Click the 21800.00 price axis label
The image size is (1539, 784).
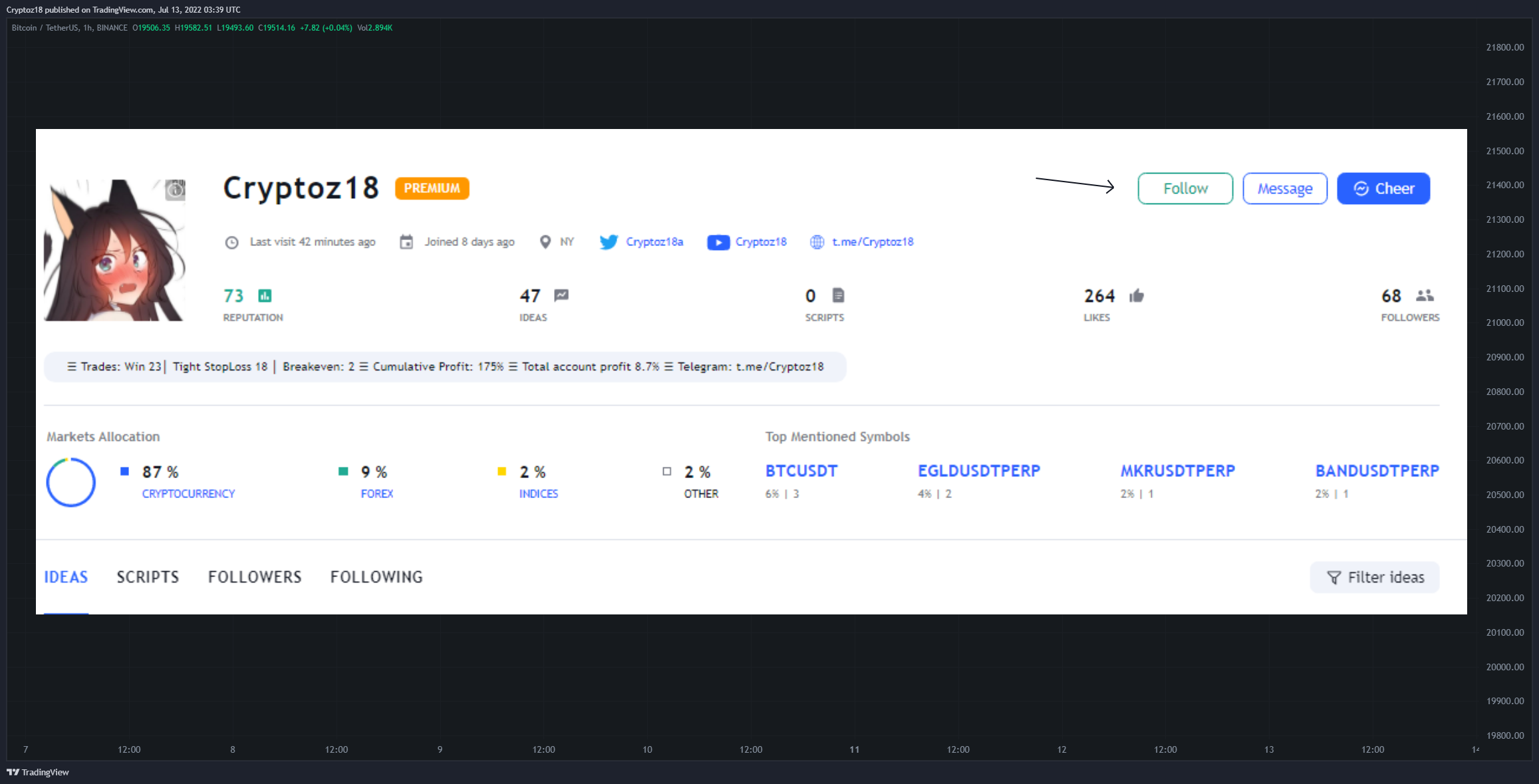point(1505,47)
